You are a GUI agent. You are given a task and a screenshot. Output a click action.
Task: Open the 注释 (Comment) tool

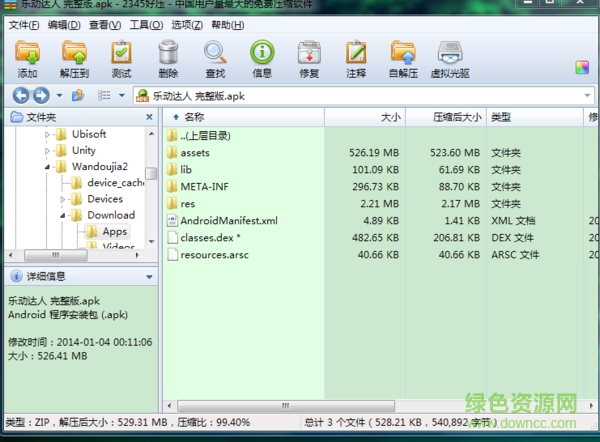[x=356, y=57]
